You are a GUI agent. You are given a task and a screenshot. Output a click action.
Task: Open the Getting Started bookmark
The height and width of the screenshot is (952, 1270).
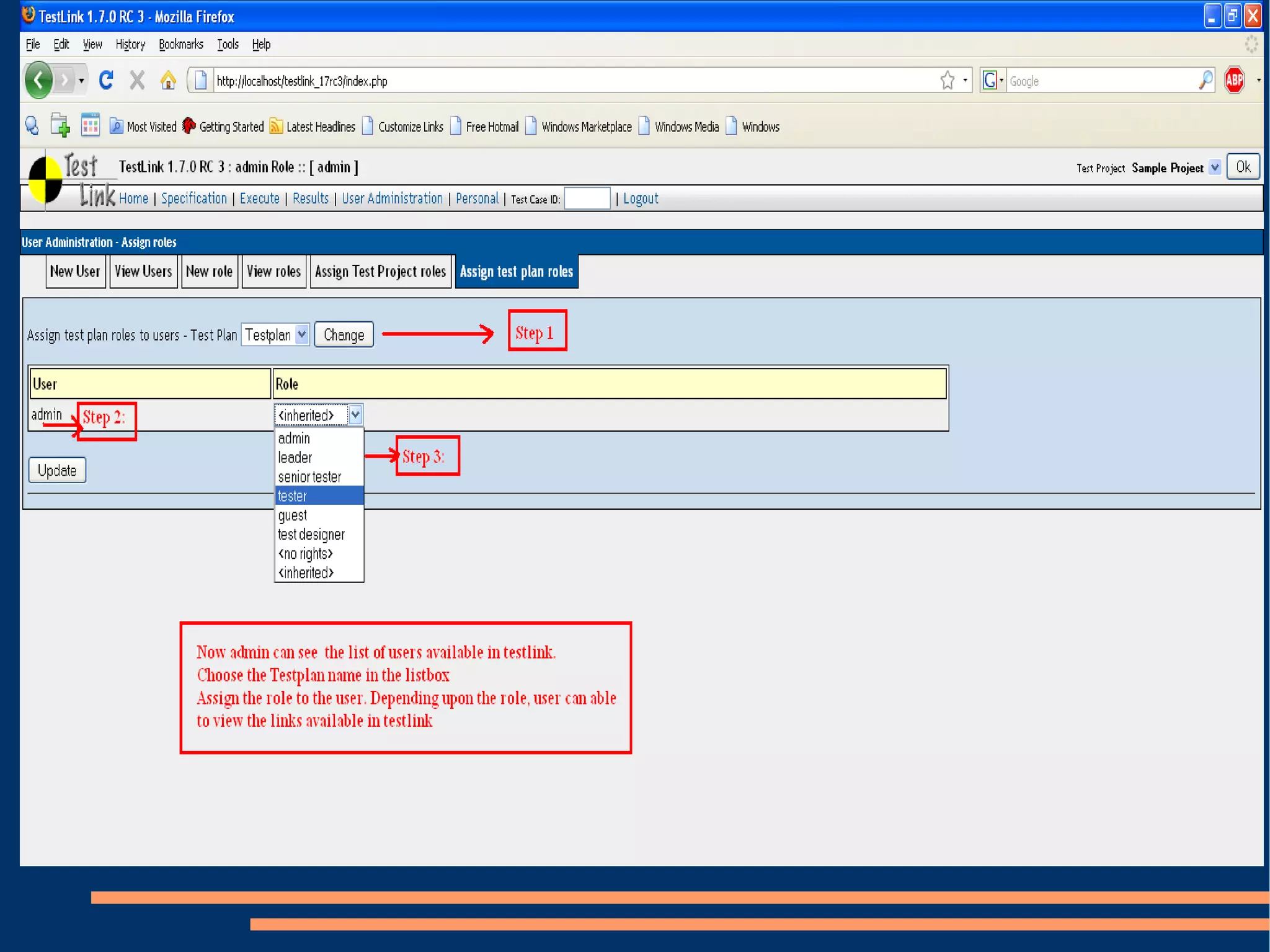pos(223,127)
